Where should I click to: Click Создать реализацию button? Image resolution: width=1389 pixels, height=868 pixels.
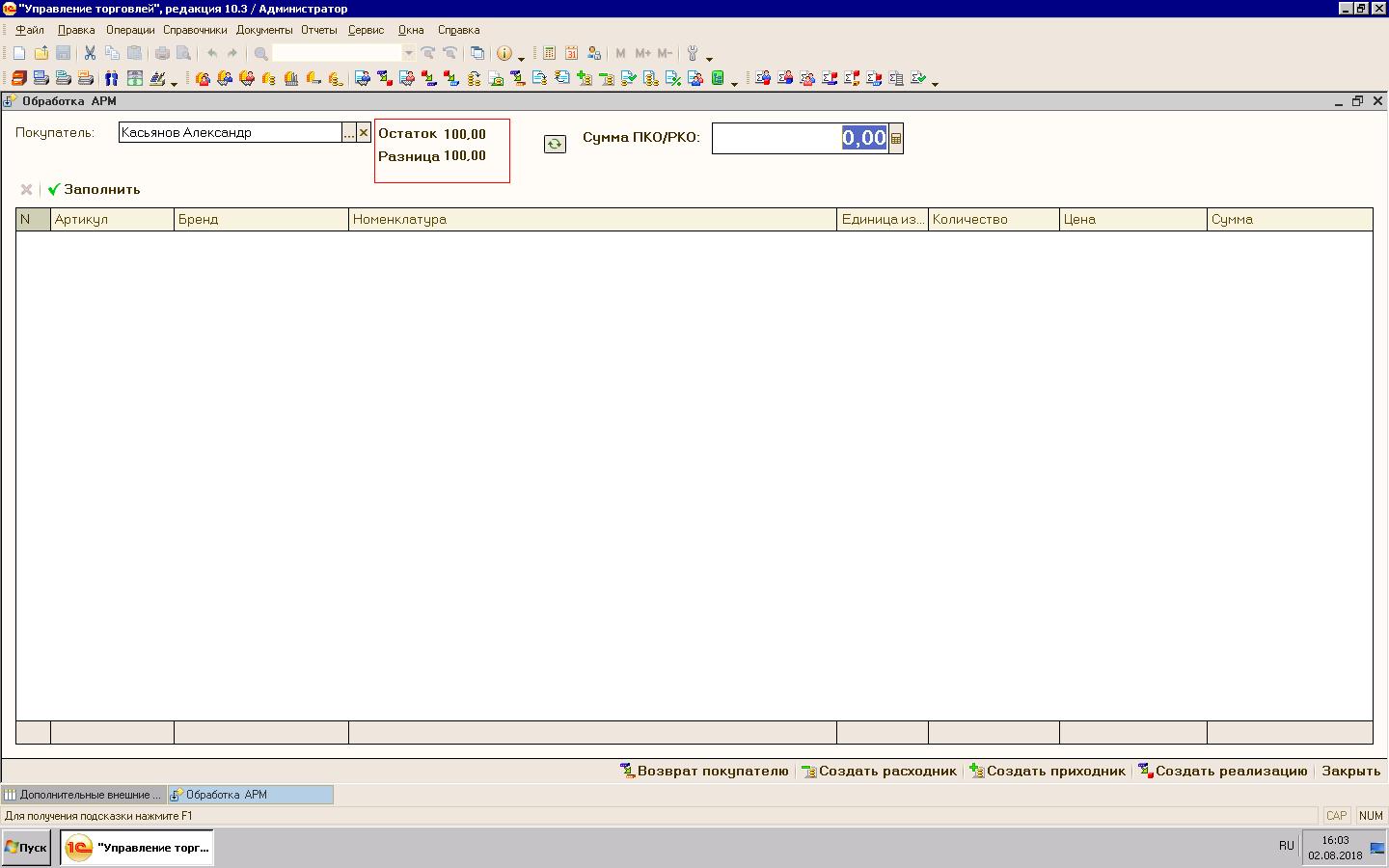point(1222,771)
